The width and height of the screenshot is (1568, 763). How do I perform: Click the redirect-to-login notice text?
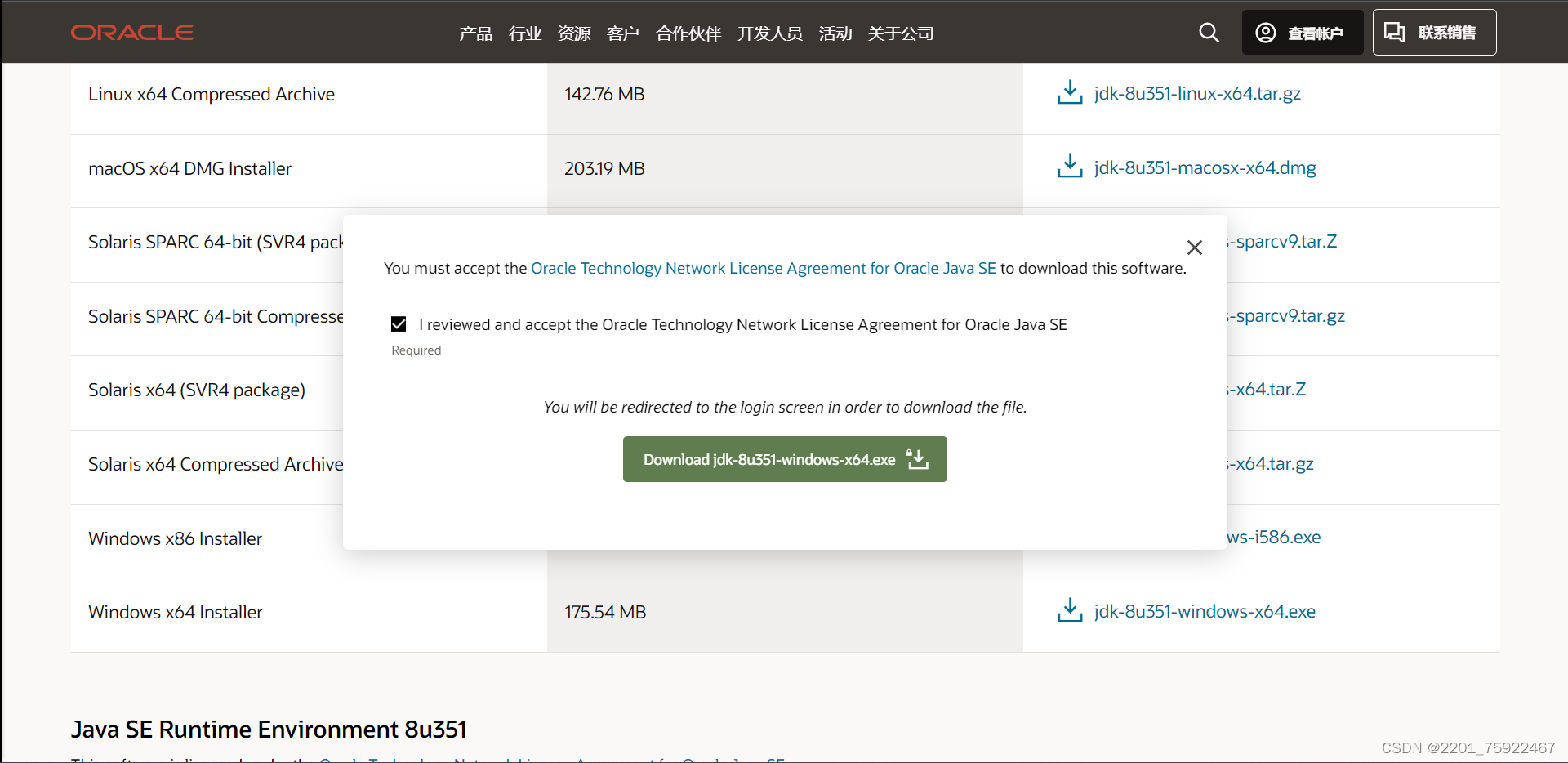click(785, 407)
